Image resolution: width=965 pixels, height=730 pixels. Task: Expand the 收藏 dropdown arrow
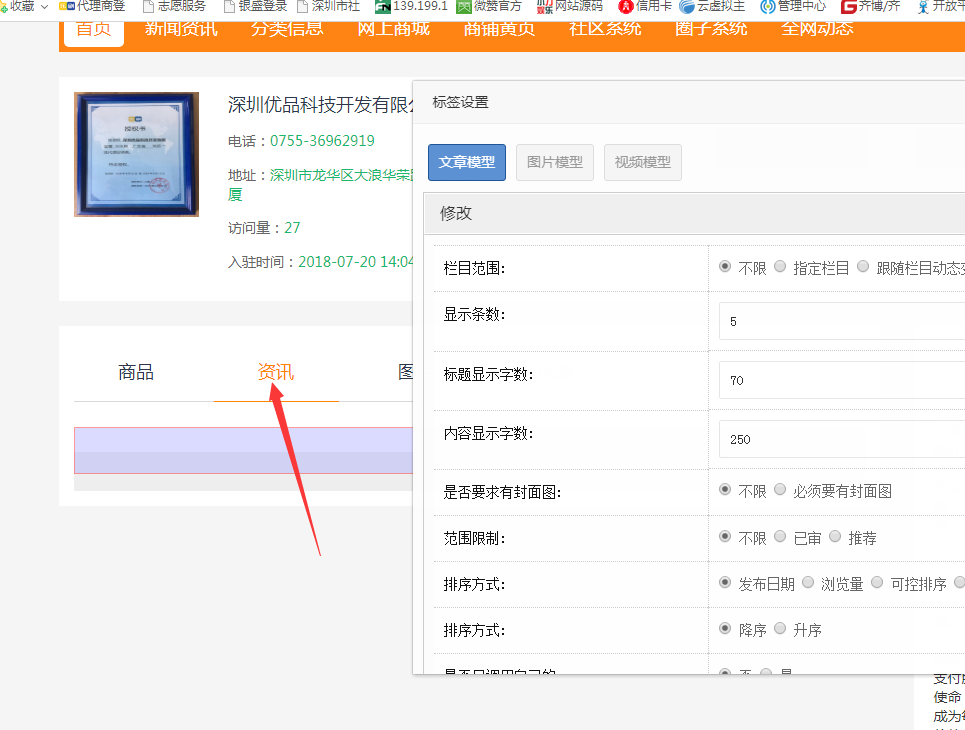click(44, 6)
